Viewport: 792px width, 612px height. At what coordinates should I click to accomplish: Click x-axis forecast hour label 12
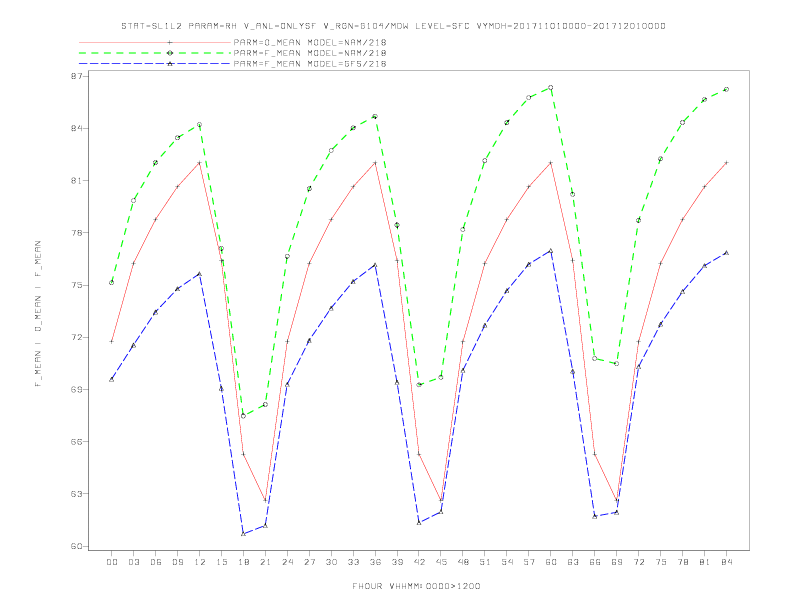[200, 562]
